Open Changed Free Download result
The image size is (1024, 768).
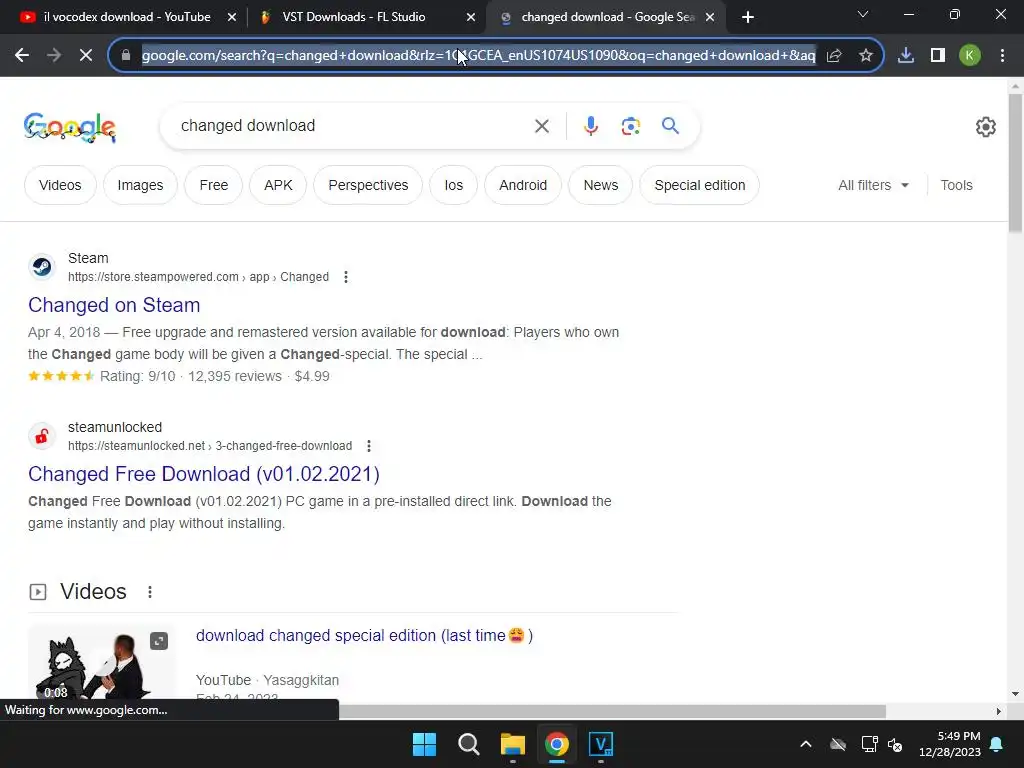click(x=204, y=474)
